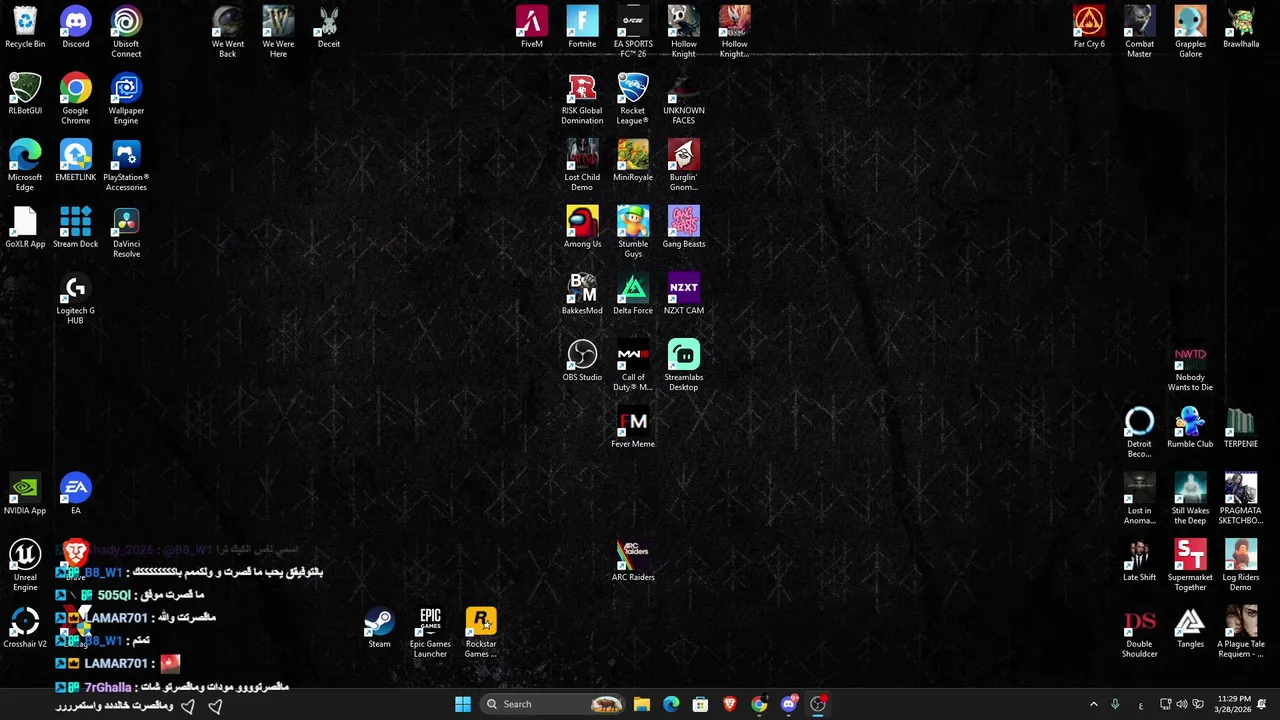Open the Fortnite desktop shortcut

point(582,27)
